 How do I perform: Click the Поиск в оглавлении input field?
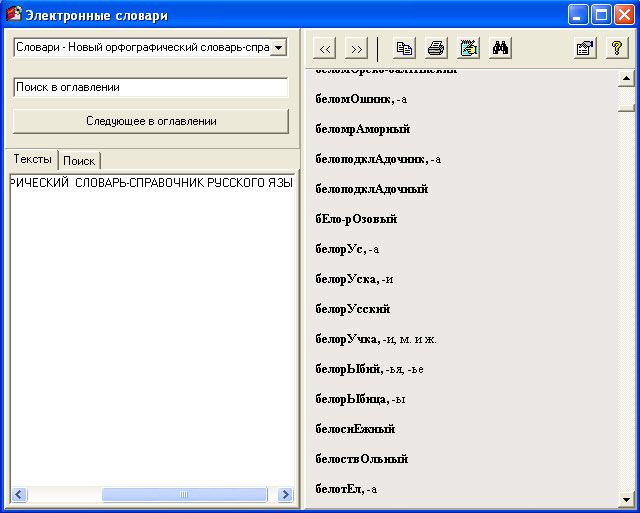[150, 87]
